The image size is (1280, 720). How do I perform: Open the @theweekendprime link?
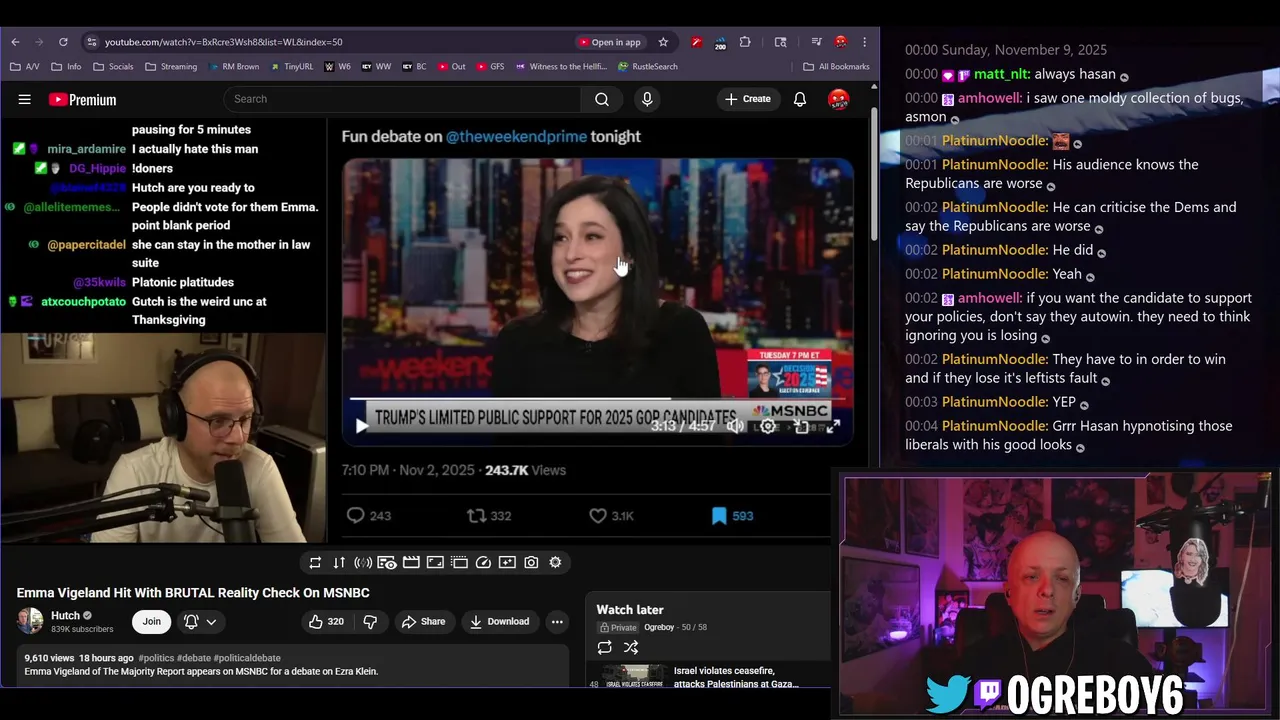tap(516, 137)
